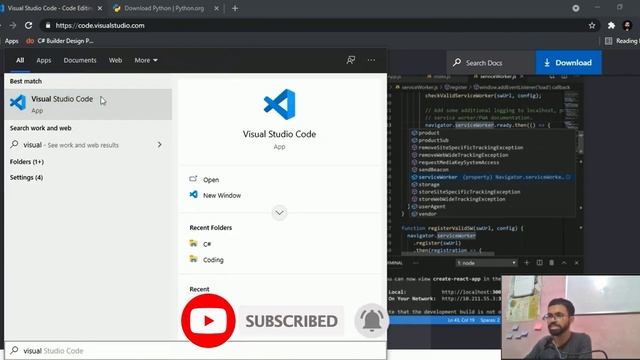Open the Coding recent folder
Screen dimensions: 640x360
(x=213, y=260)
